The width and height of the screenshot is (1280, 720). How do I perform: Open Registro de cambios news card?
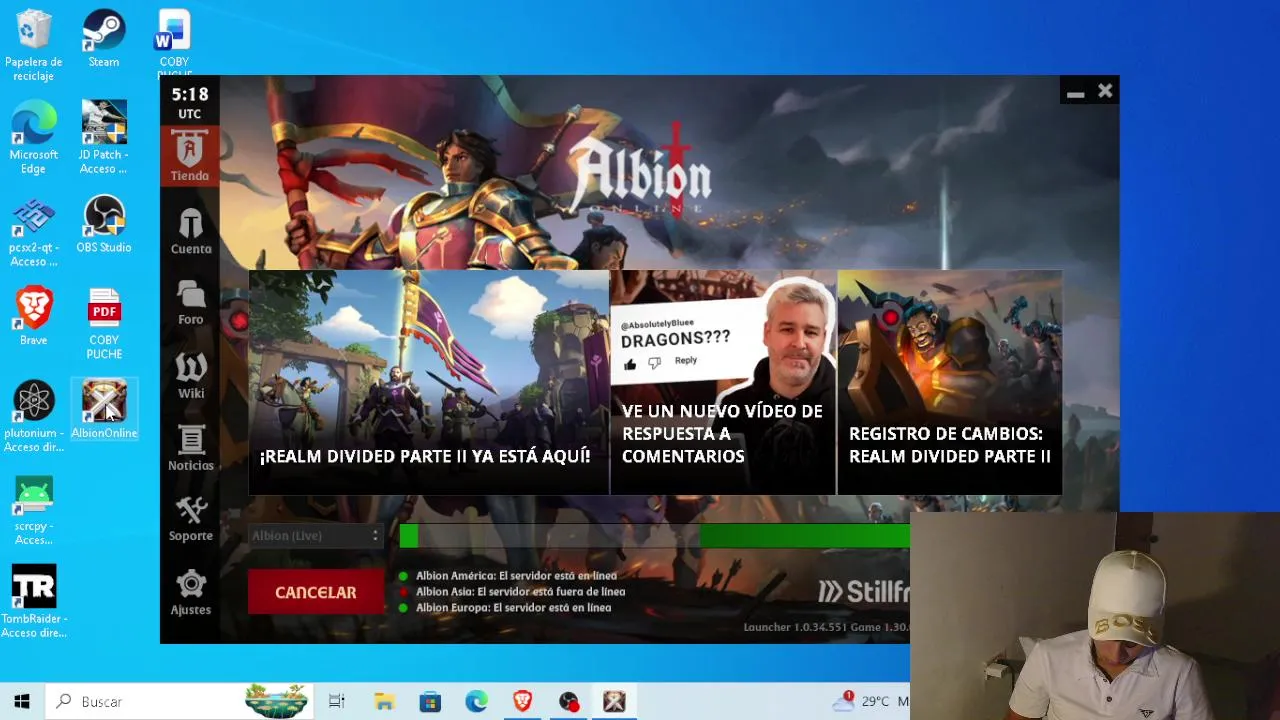[x=950, y=382]
